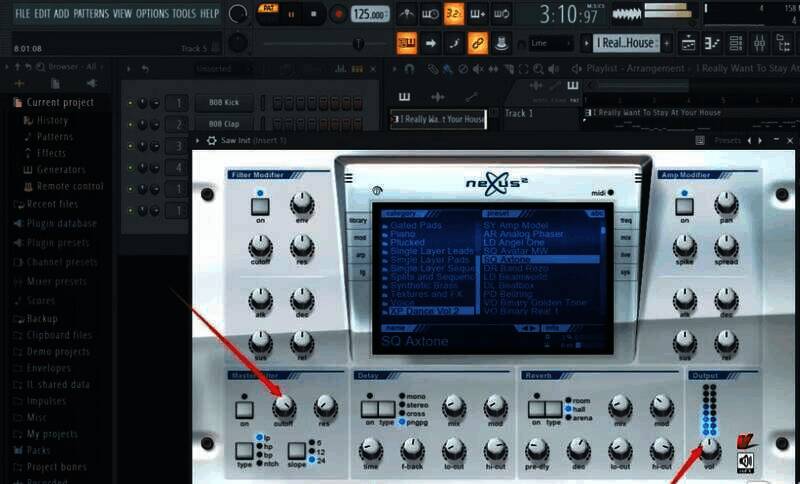Select the playlist Mute tool
800x484 pixels.
[x=478, y=69]
